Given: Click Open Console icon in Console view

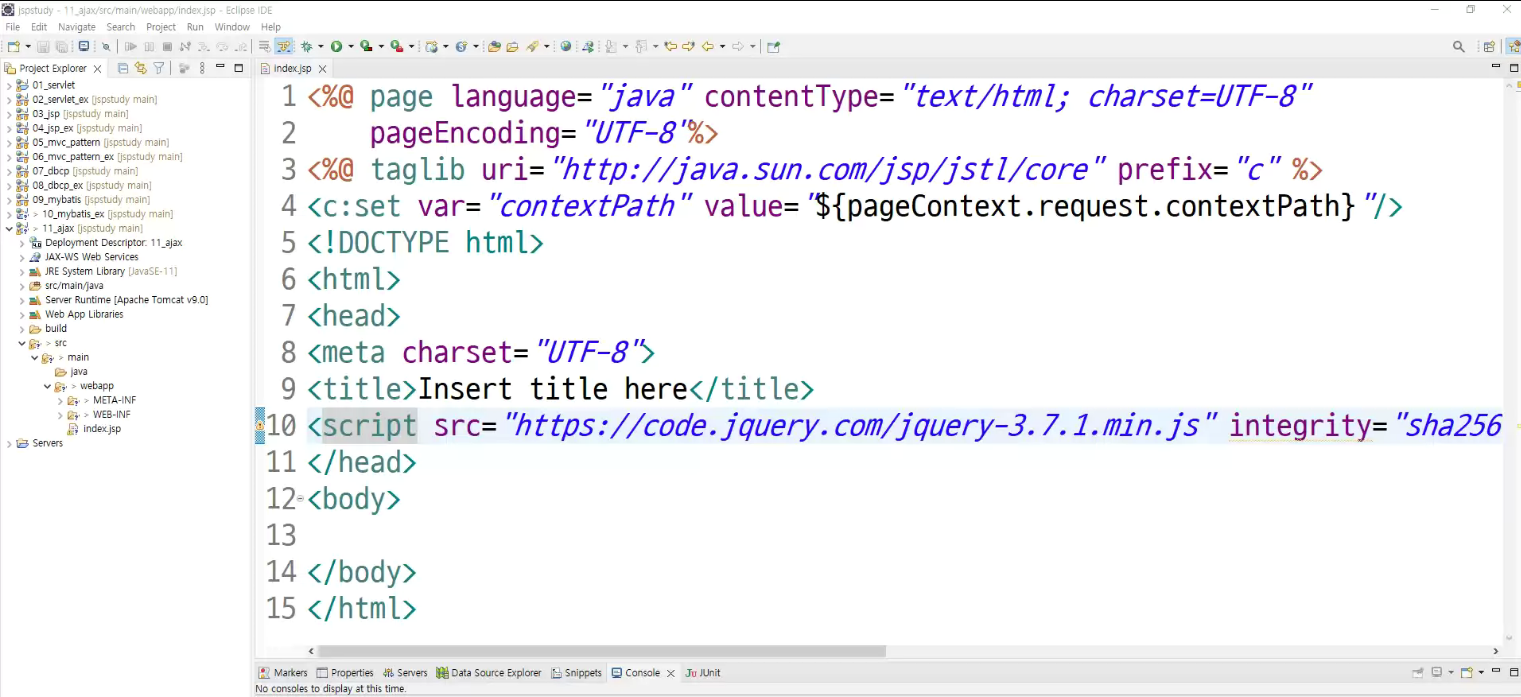Looking at the screenshot, I should 1466,672.
